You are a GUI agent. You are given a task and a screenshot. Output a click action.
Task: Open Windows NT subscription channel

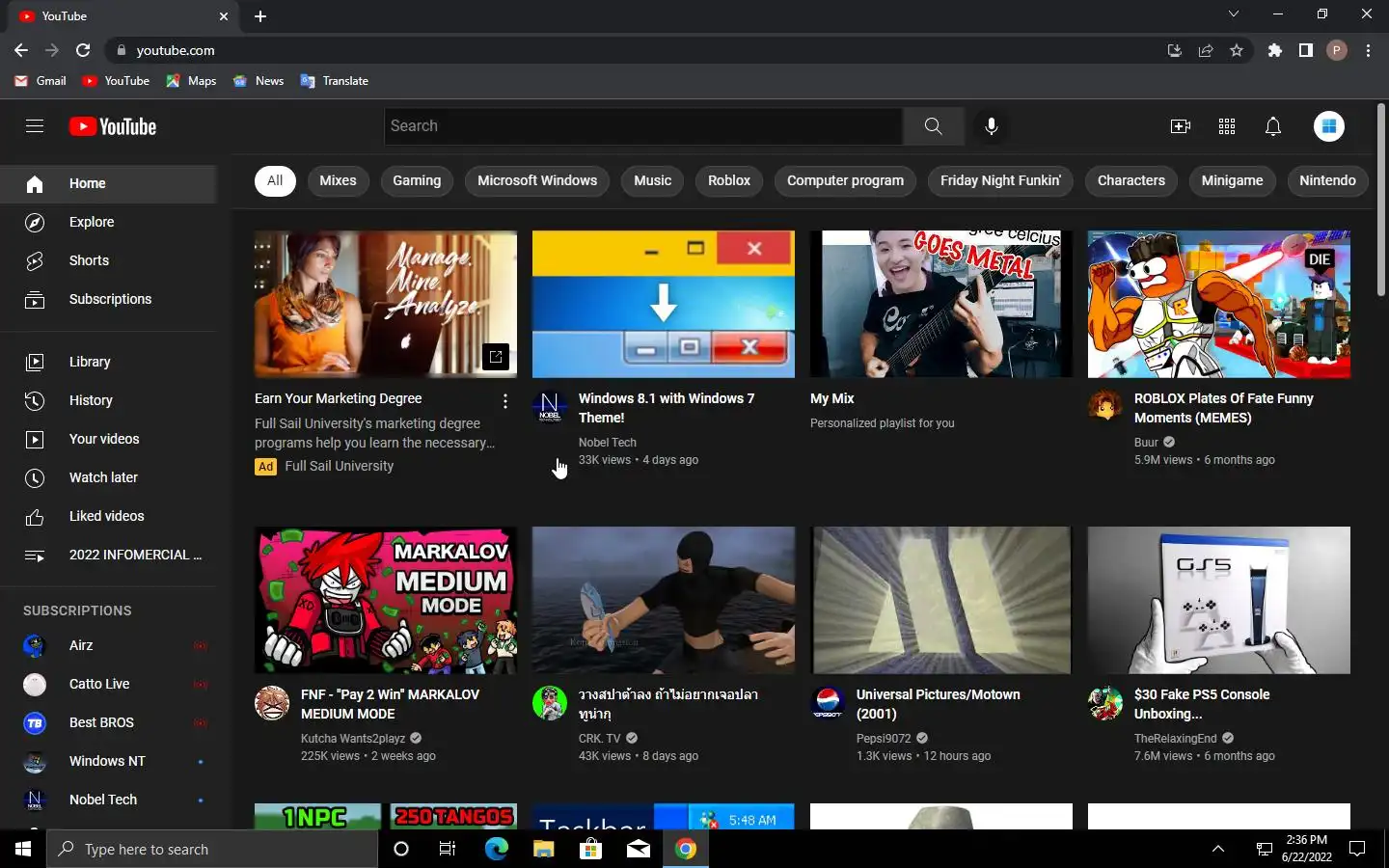pos(108,761)
